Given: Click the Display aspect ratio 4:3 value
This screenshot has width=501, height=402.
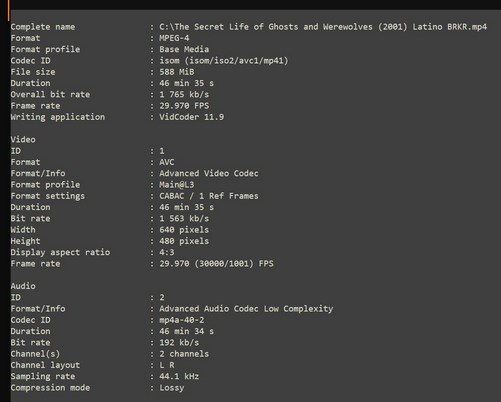Looking at the screenshot, I should point(167,252).
